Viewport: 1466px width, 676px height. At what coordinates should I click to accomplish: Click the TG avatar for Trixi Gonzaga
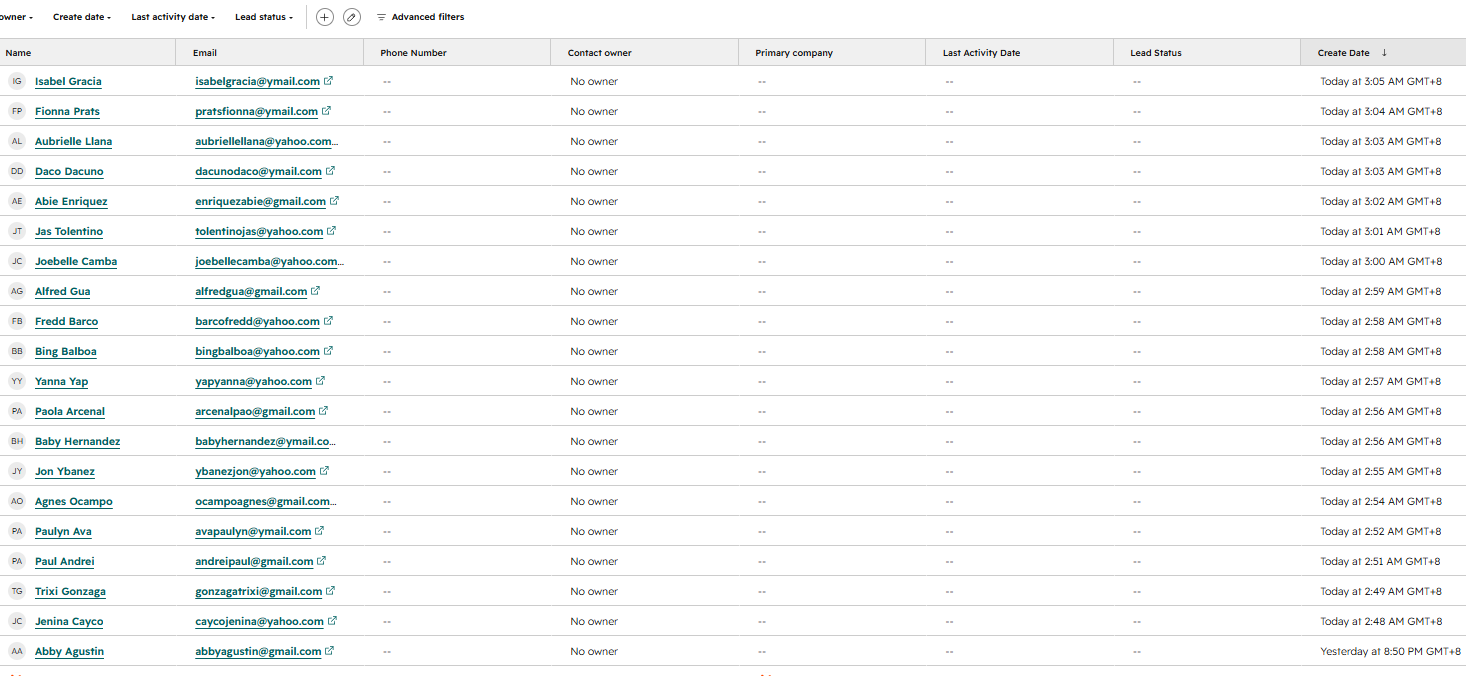click(17, 591)
